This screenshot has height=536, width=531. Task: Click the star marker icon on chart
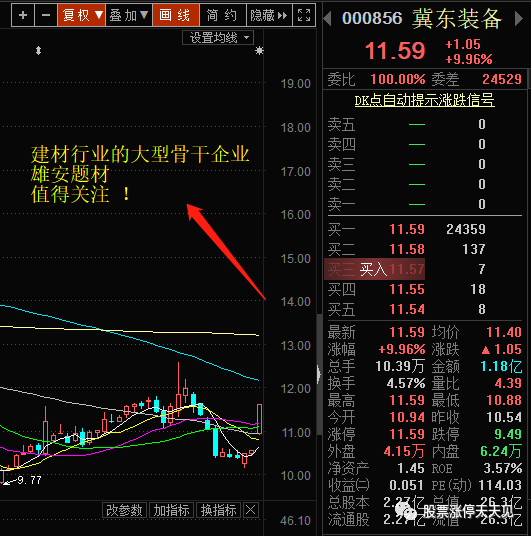click(x=259, y=51)
